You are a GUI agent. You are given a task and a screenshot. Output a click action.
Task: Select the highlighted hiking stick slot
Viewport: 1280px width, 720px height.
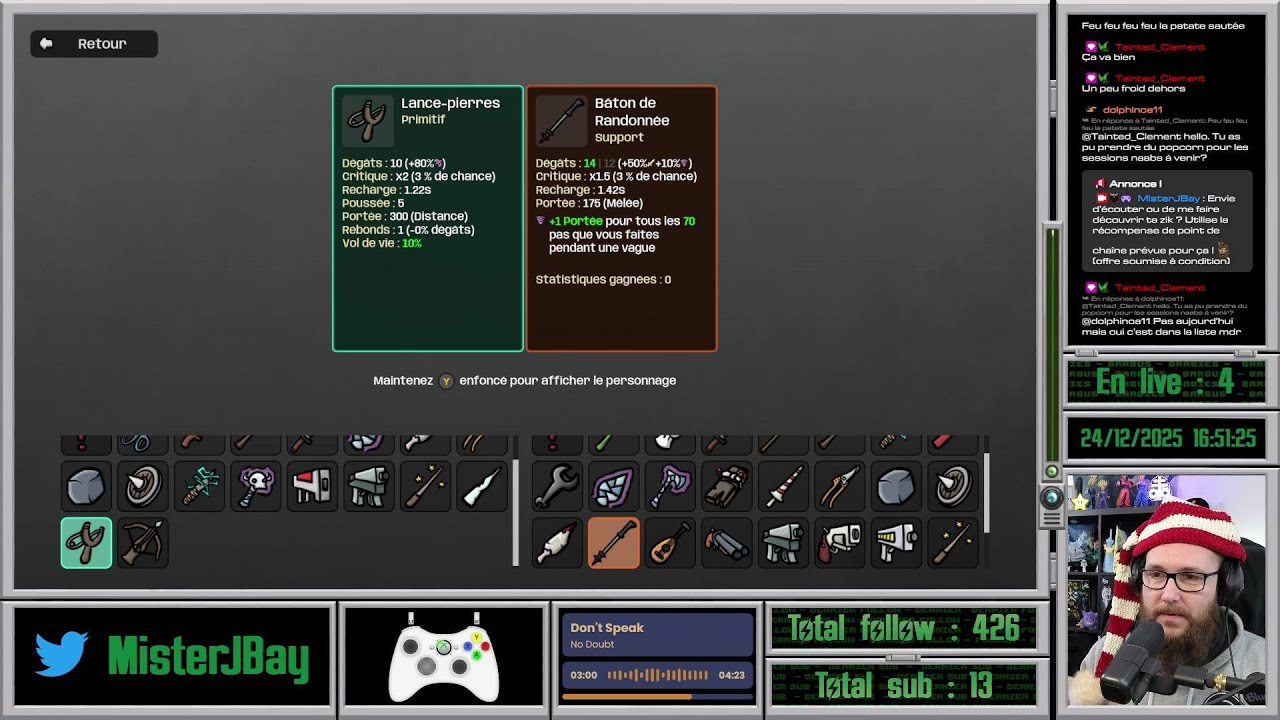[613, 543]
